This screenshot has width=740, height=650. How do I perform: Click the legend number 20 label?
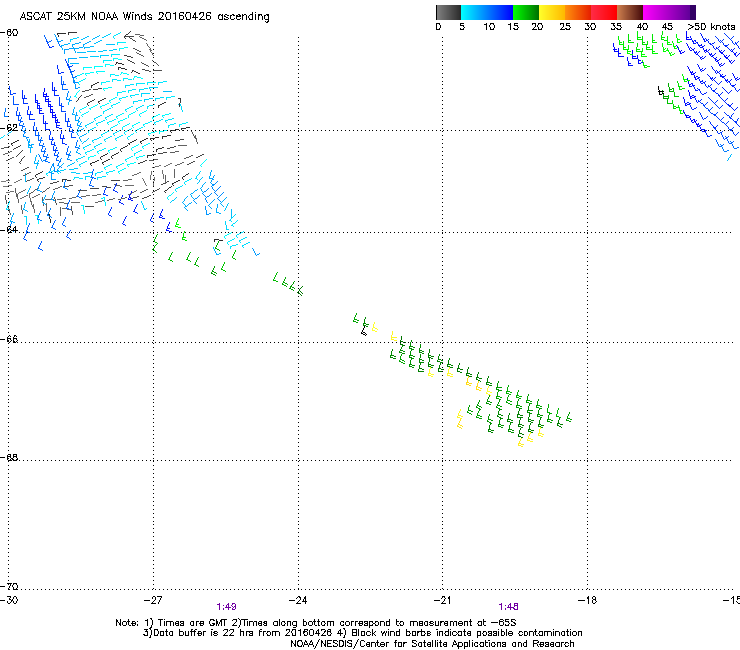[x=537, y=27]
